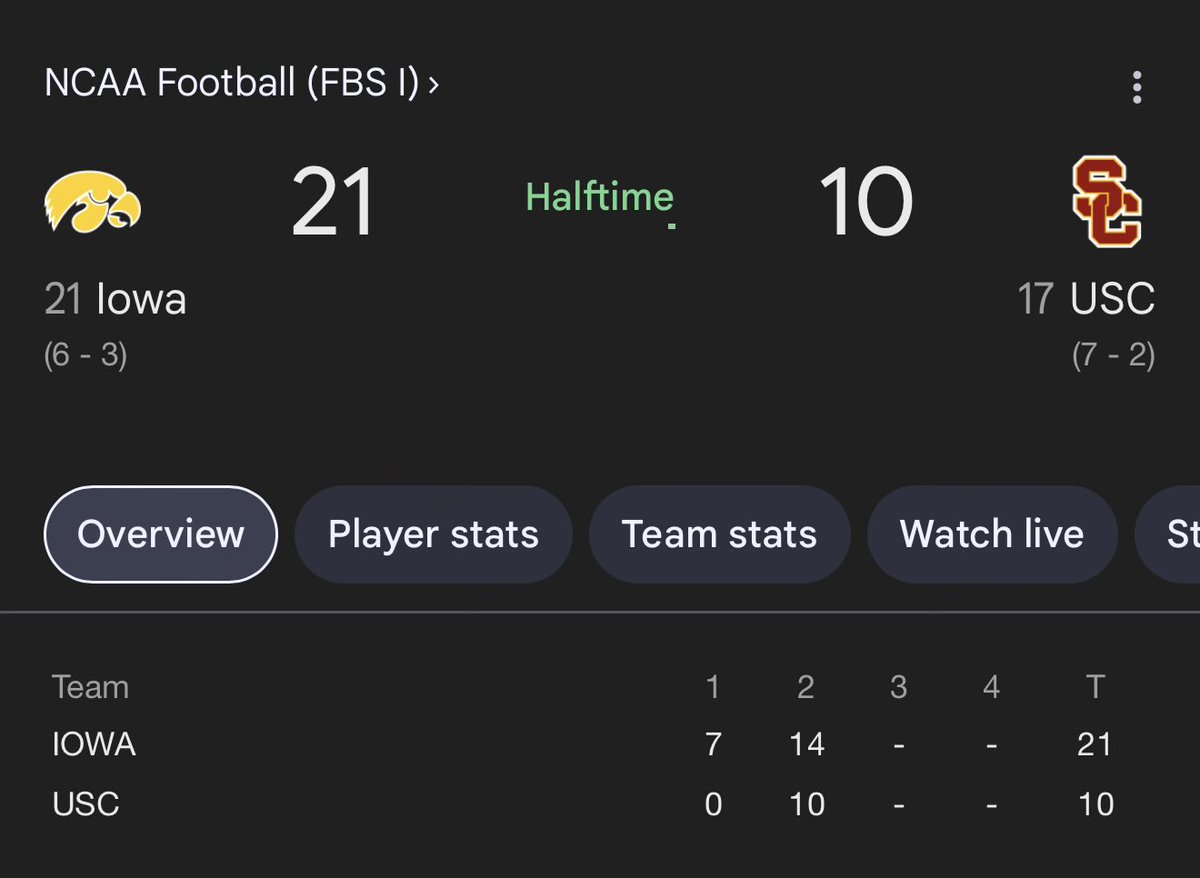Click Iowa's score of 21
Viewport: 1200px width, 878px height.
coord(333,203)
